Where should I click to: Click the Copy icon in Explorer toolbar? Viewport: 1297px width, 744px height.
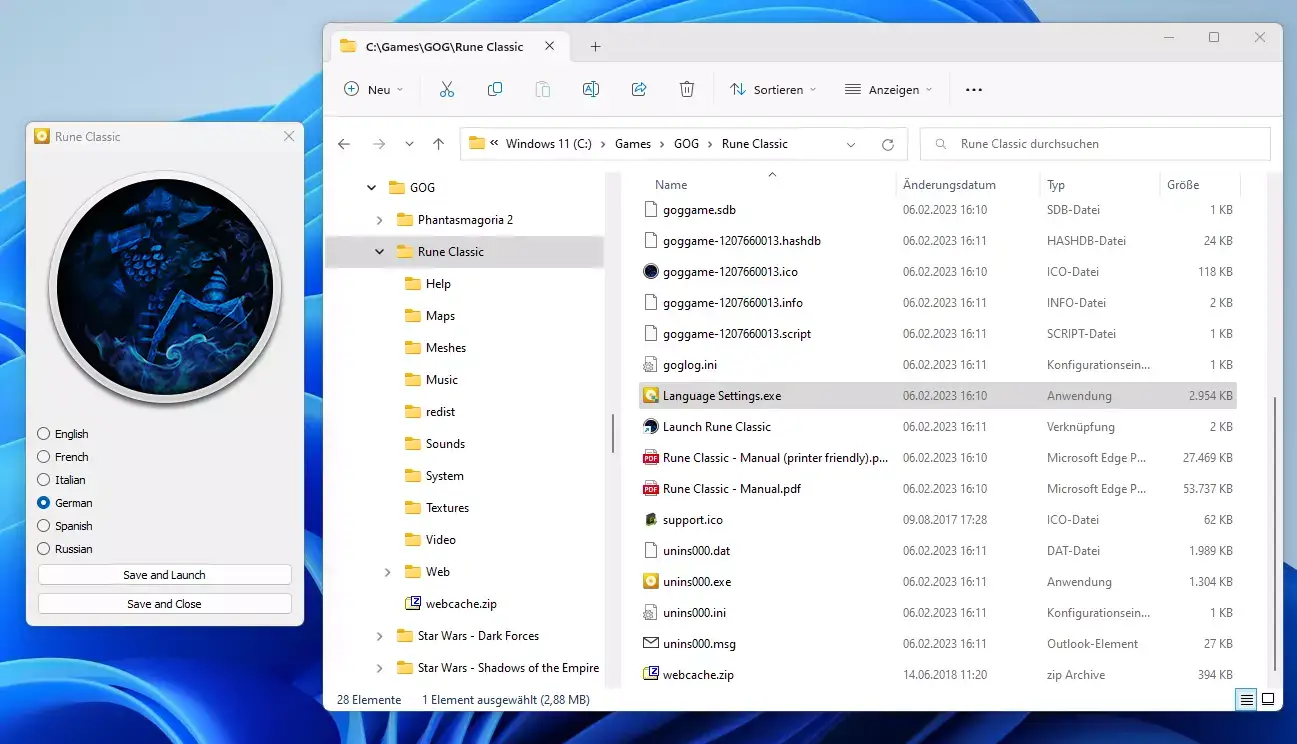tap(495, 89)
